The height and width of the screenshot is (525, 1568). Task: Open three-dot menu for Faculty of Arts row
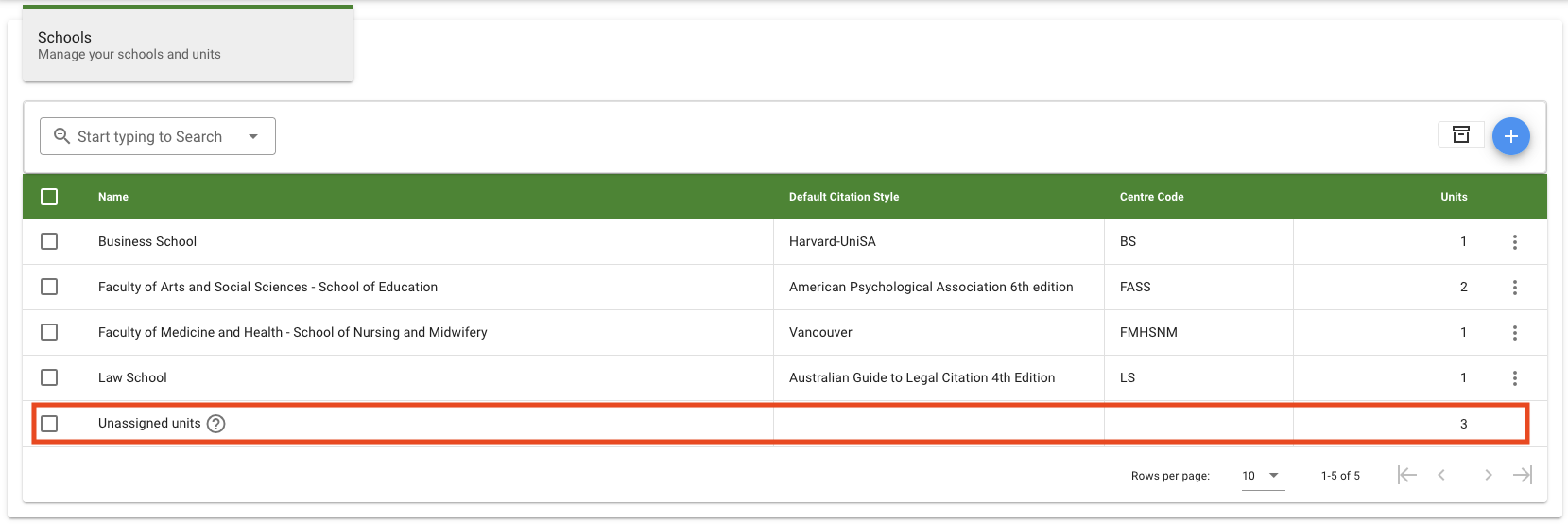(x=1514, y=288)
